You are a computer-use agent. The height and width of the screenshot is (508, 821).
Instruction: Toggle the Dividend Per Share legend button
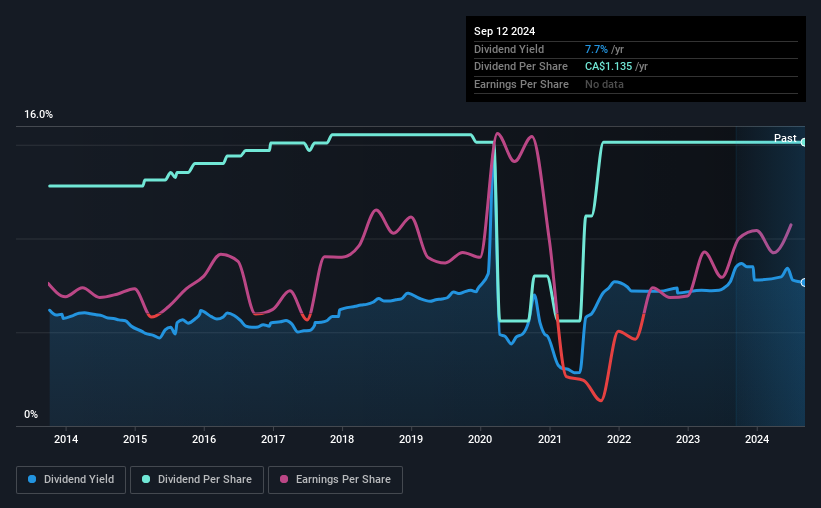[197, 480]
